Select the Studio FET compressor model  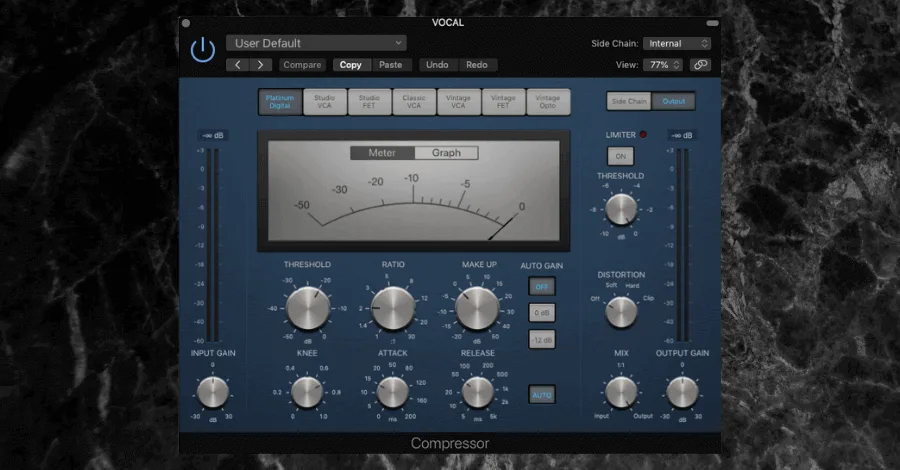click(370, 102)
